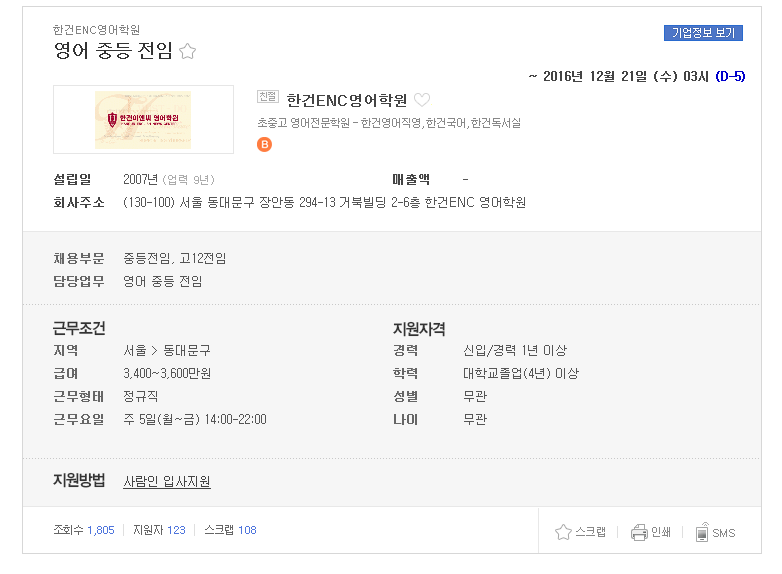Viewport: 782px width, 574px height.
Task: Click the 회사주소 address text
Action: [324, 202]
